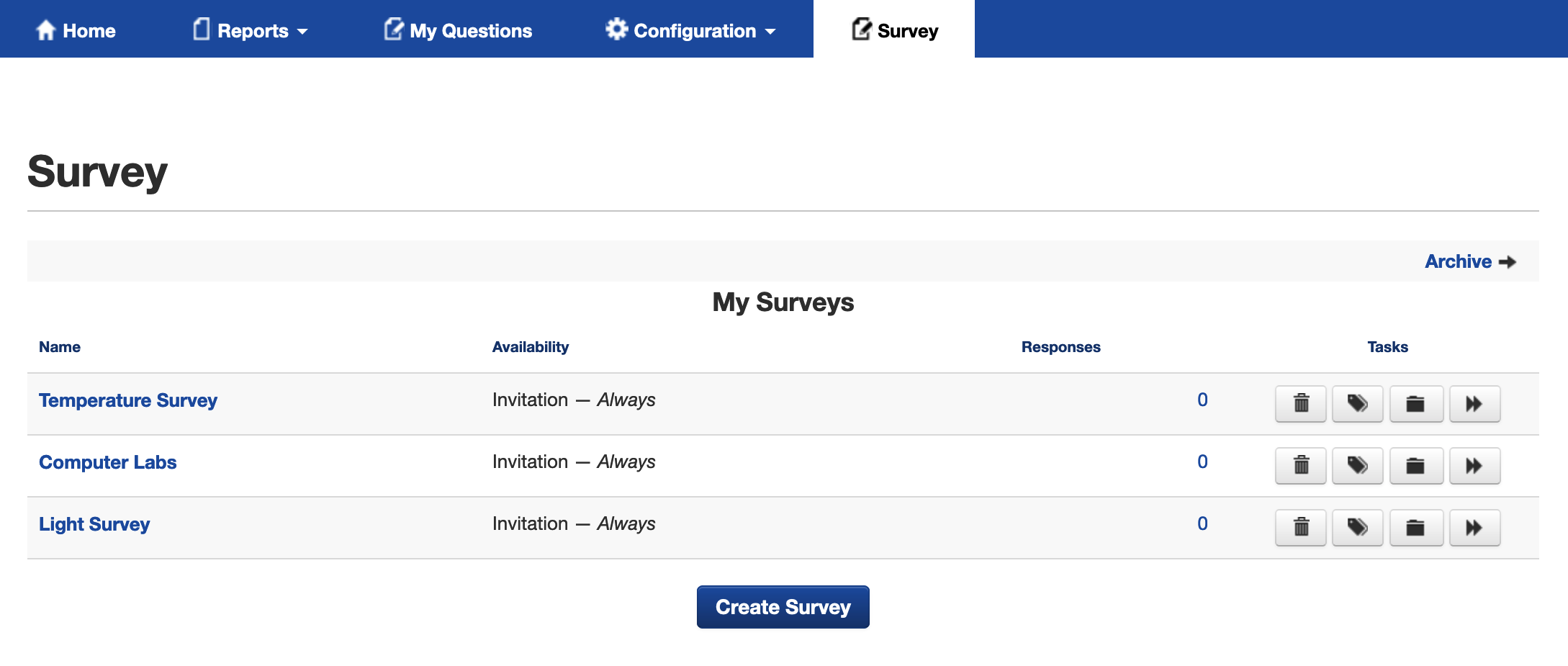Open the Light Survey link
Image resolution: width=1568 pixels, height=666 pixels.
tap(94, 524)
